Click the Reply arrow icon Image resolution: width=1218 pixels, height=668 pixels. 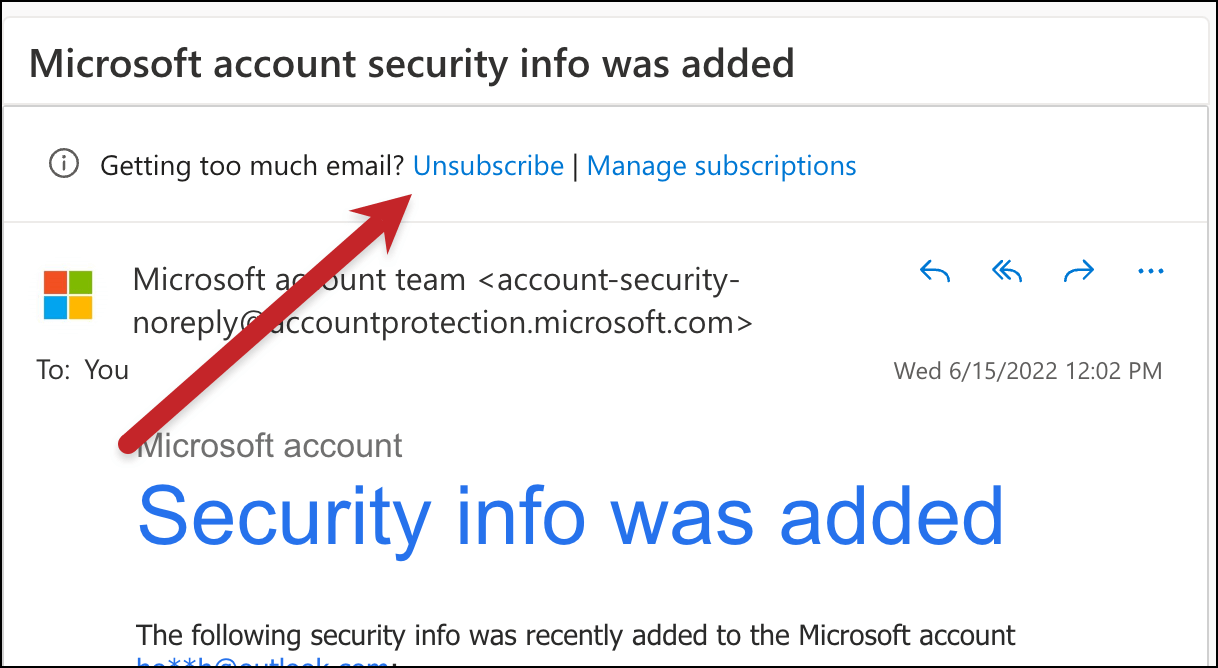tap(934, 272)
